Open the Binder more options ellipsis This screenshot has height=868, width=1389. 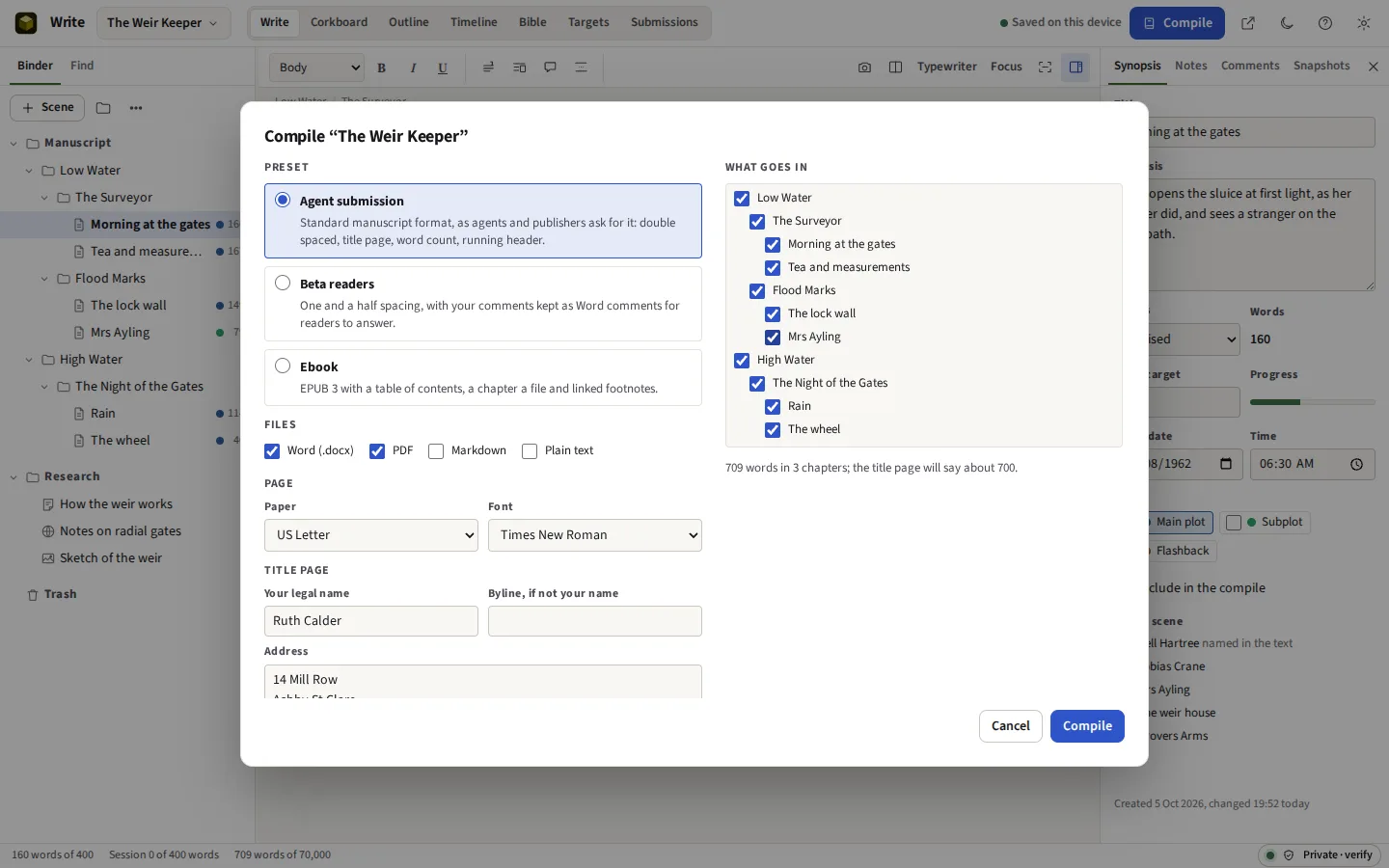tap(136, 108)
